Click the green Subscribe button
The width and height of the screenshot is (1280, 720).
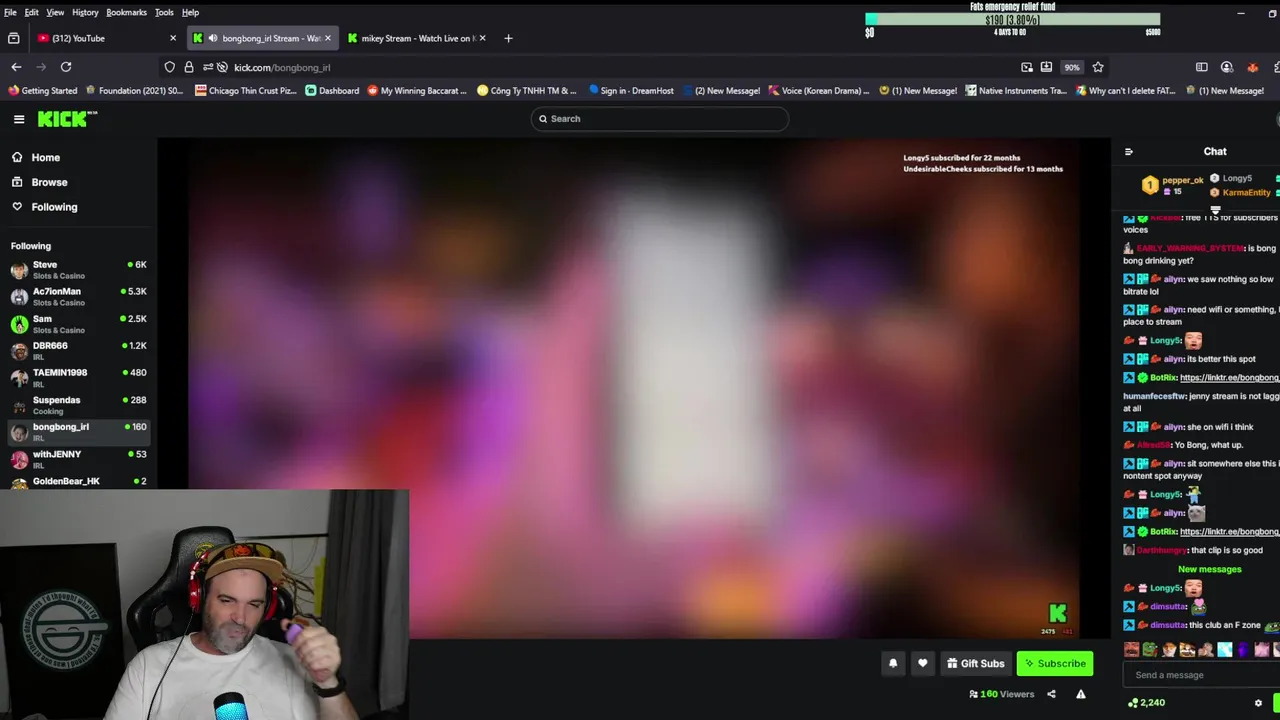click(x=1055, y=663)
